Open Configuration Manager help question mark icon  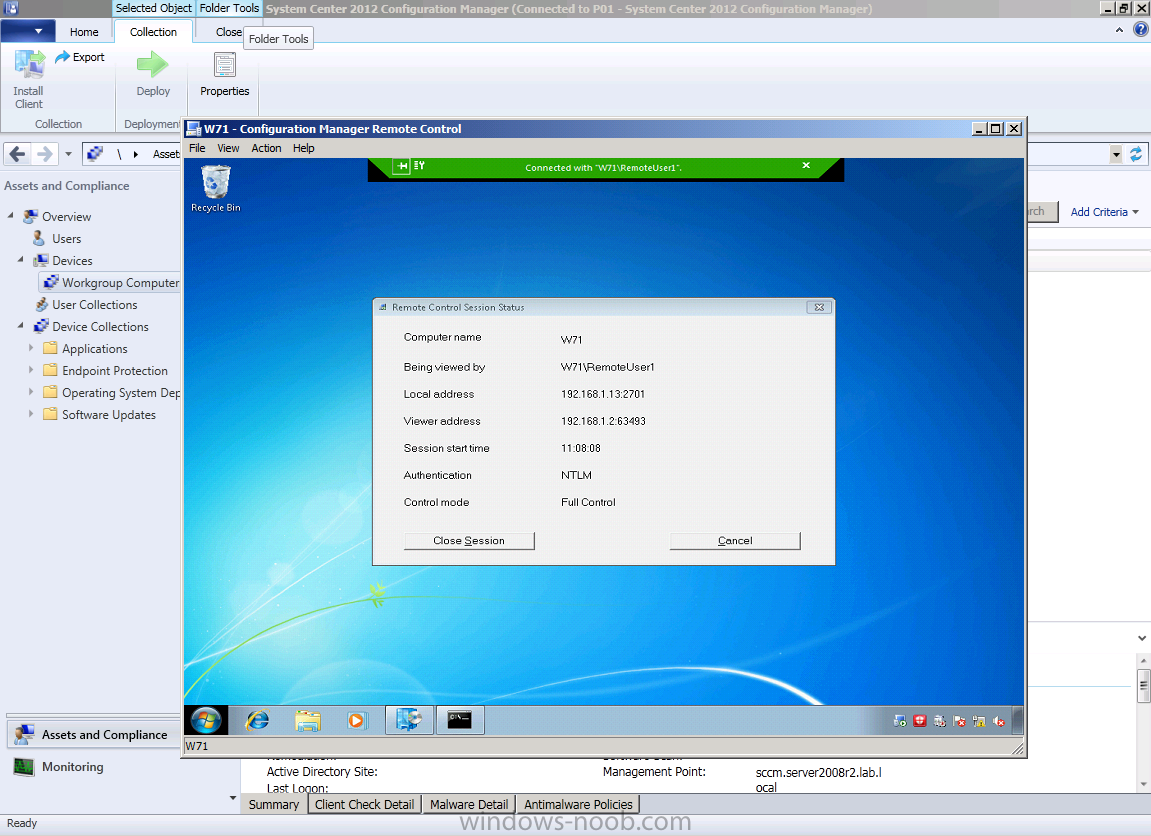pos(1141,29)
